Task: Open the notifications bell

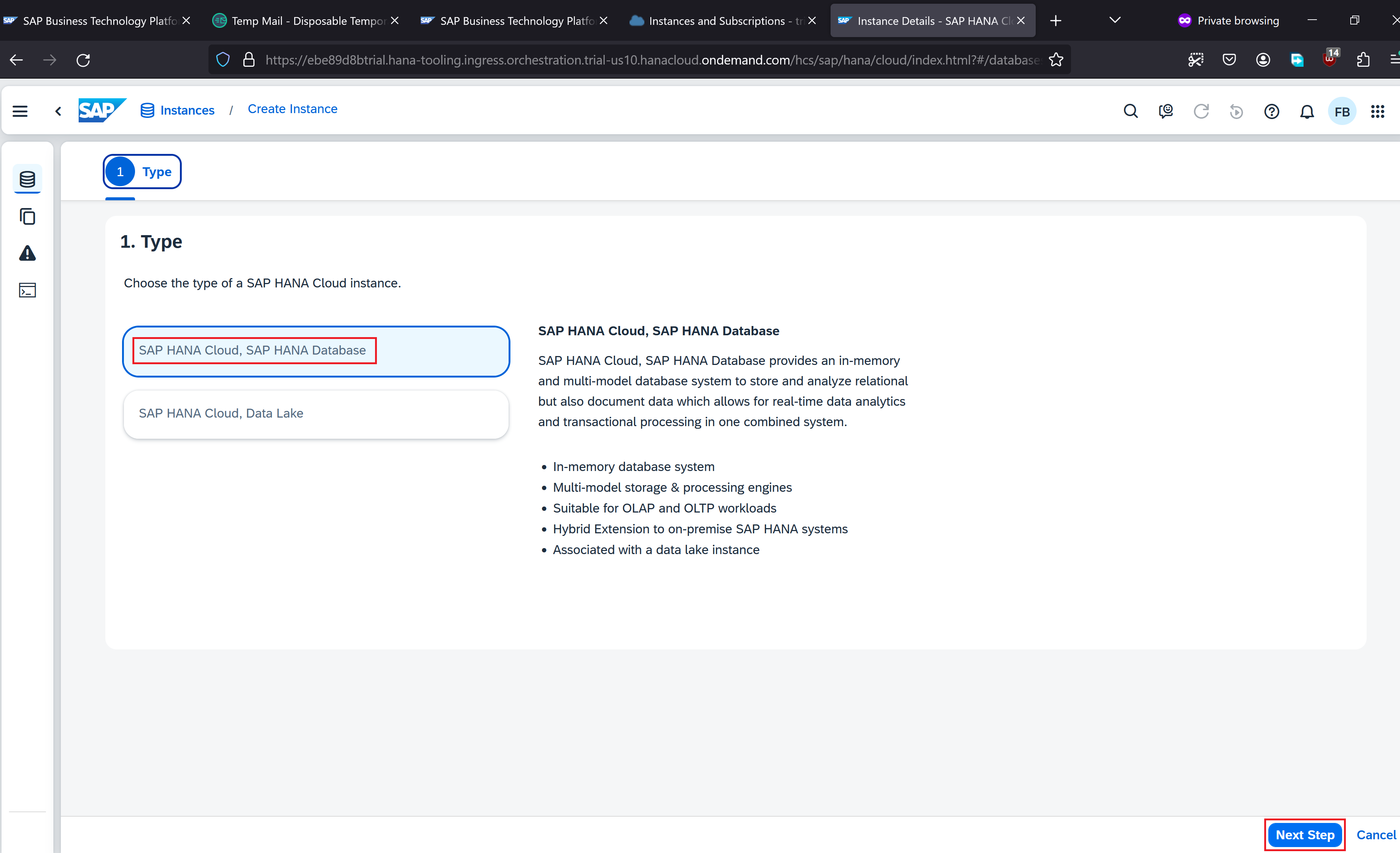Action: coord(1307,111)
